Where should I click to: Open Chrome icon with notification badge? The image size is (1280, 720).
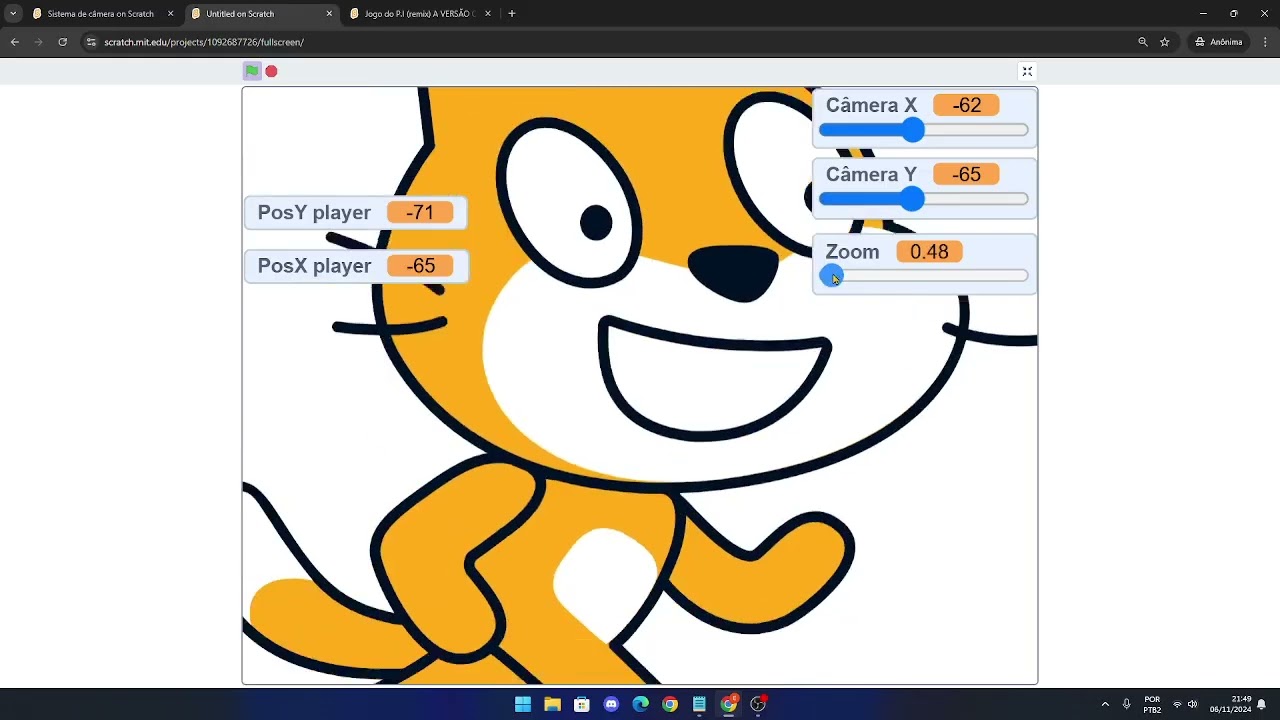pos(729,704)
